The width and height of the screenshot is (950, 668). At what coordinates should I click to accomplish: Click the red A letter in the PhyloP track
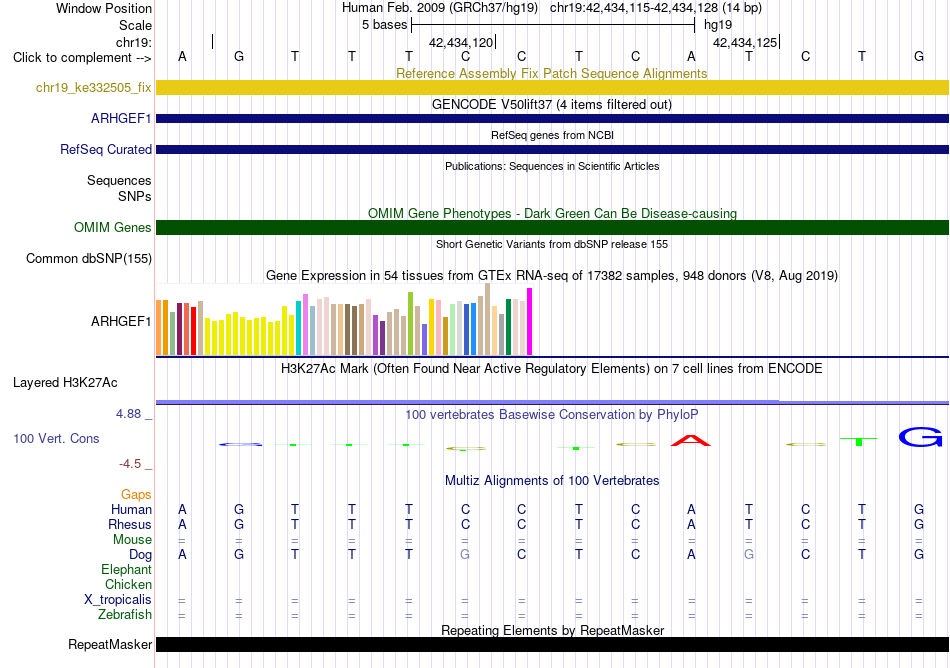pyautogui.click(x=691, y=440)
